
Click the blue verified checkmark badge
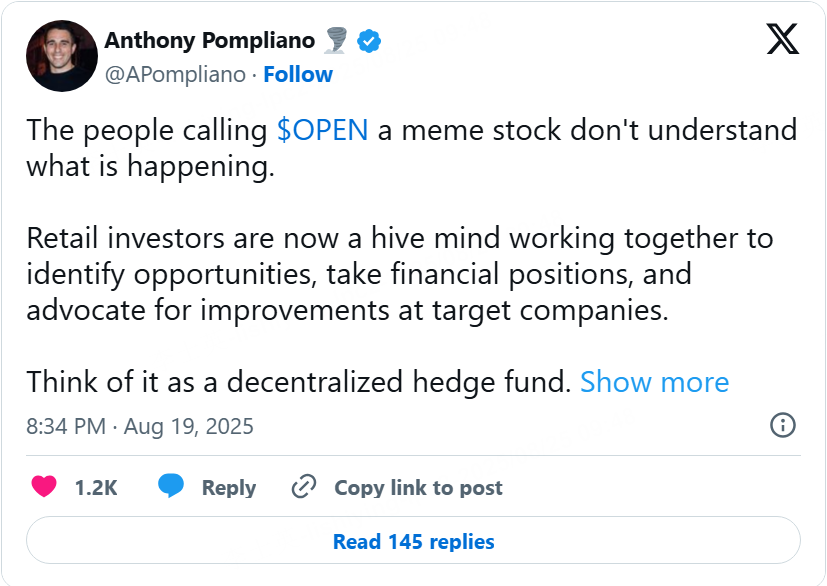(369, 41)
